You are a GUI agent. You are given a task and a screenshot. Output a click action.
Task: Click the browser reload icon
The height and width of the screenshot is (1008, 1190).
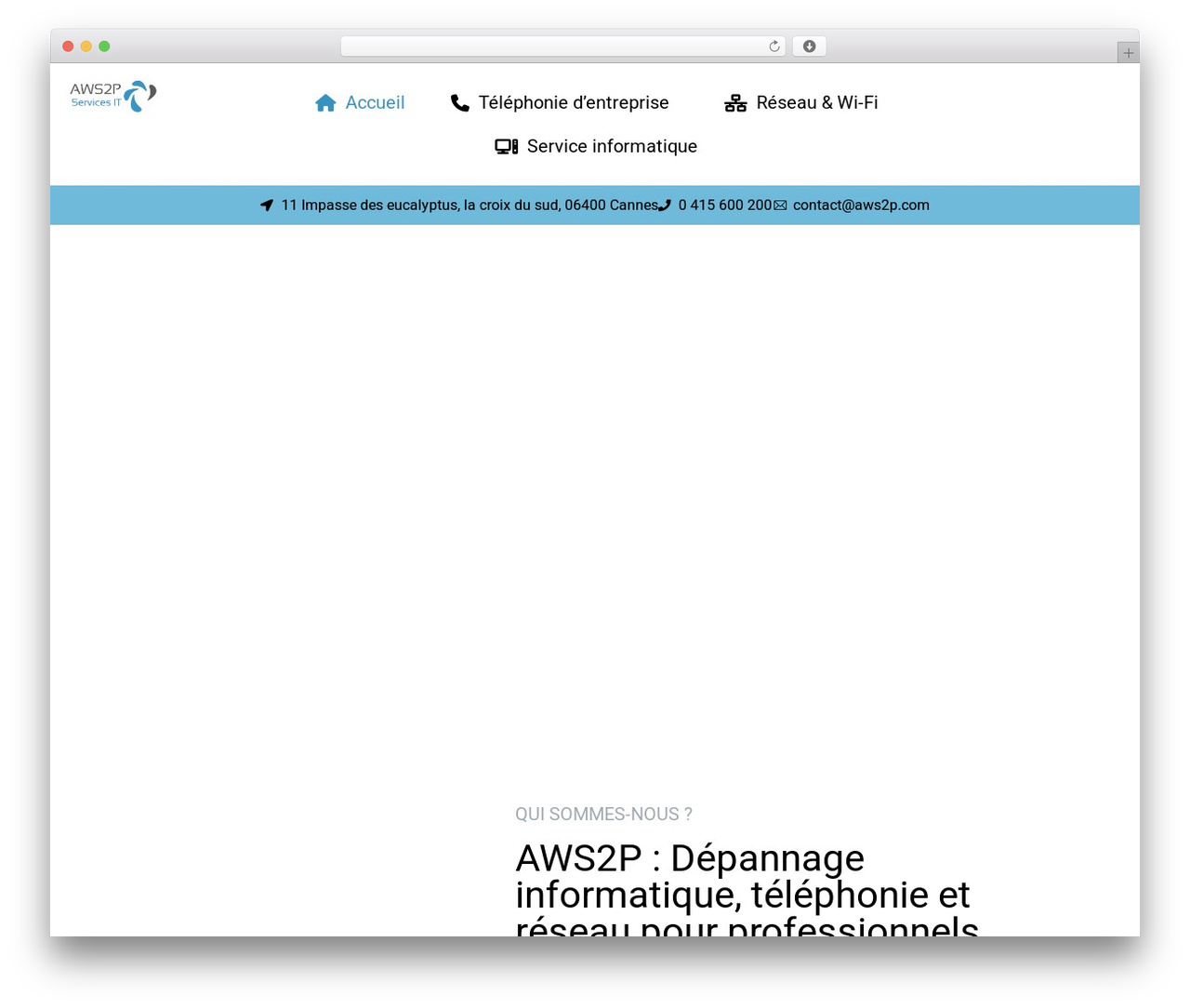click(x=774, y=46)
